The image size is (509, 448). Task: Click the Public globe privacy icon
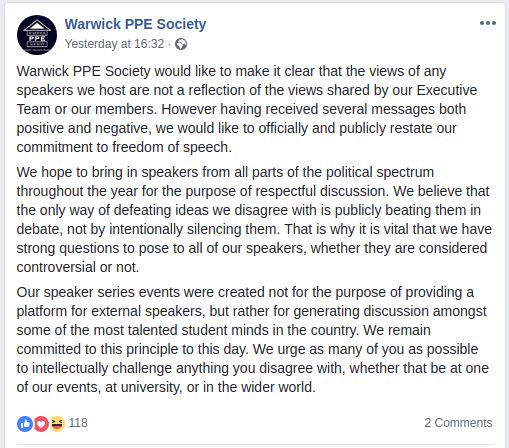181,44
